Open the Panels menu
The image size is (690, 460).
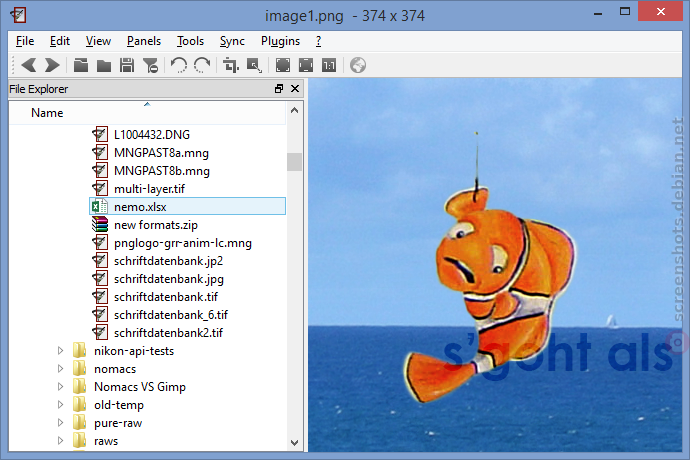tap(143, 41)
